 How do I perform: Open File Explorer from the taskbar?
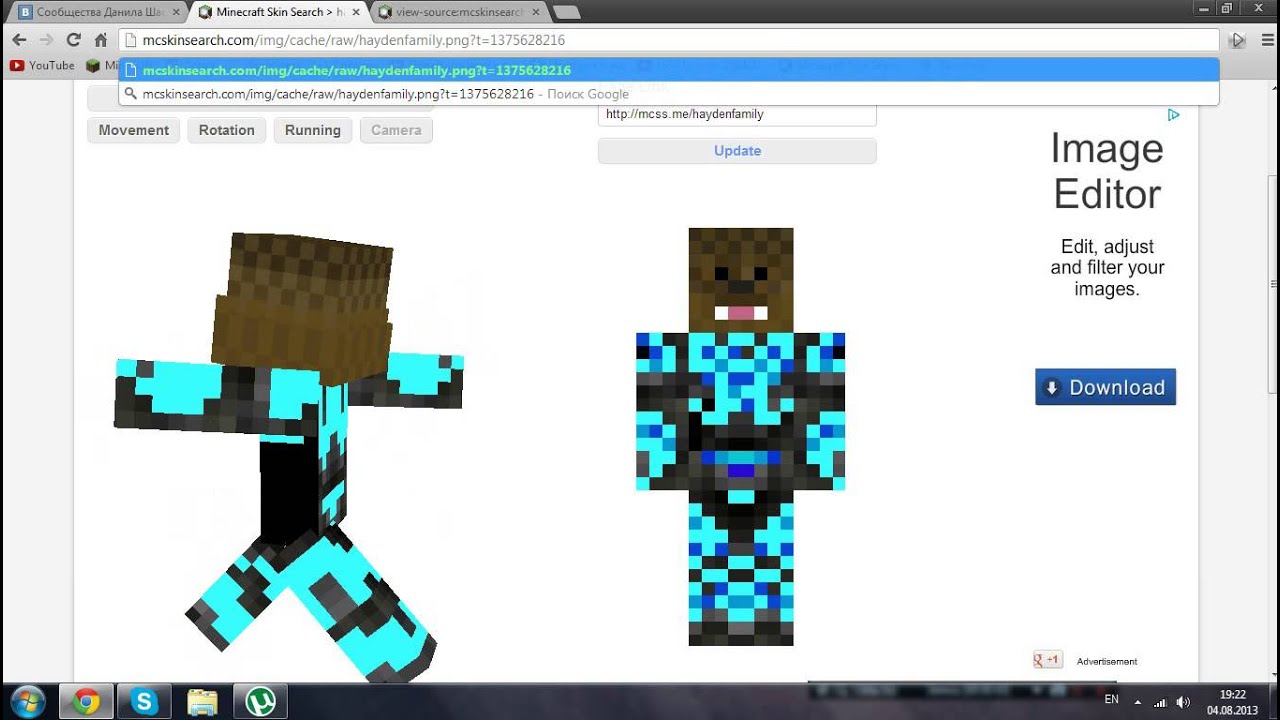(202, 701)
